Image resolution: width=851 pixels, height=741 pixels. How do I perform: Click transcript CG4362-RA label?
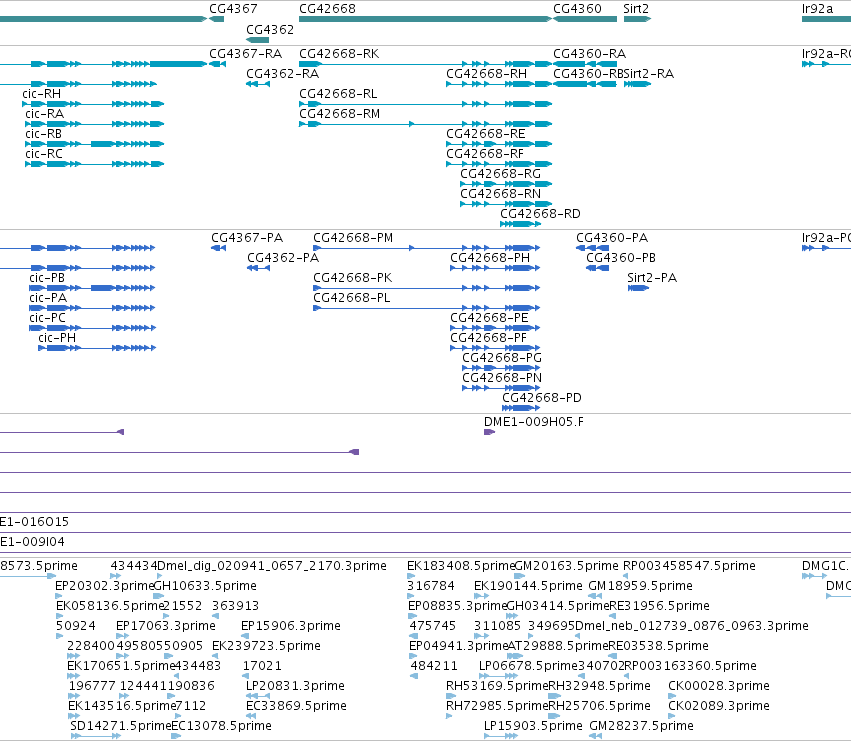tap(282, 74)
